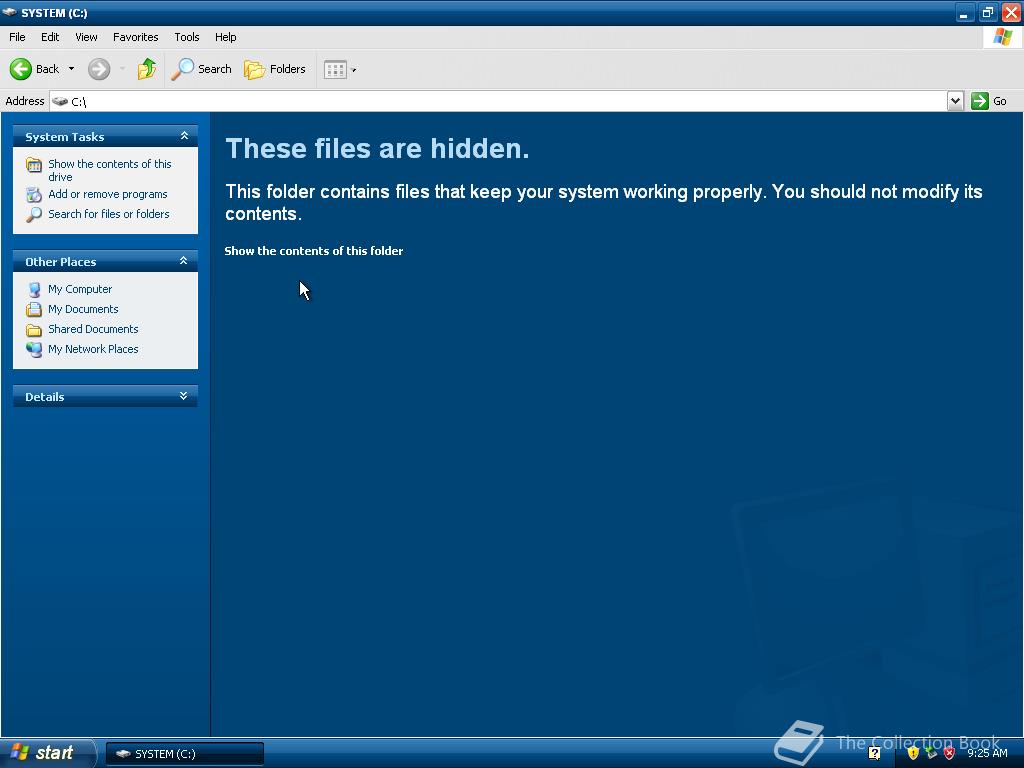Click the question mark tray icon
The height and width of the screenshot is (768, 1024).
874,753
